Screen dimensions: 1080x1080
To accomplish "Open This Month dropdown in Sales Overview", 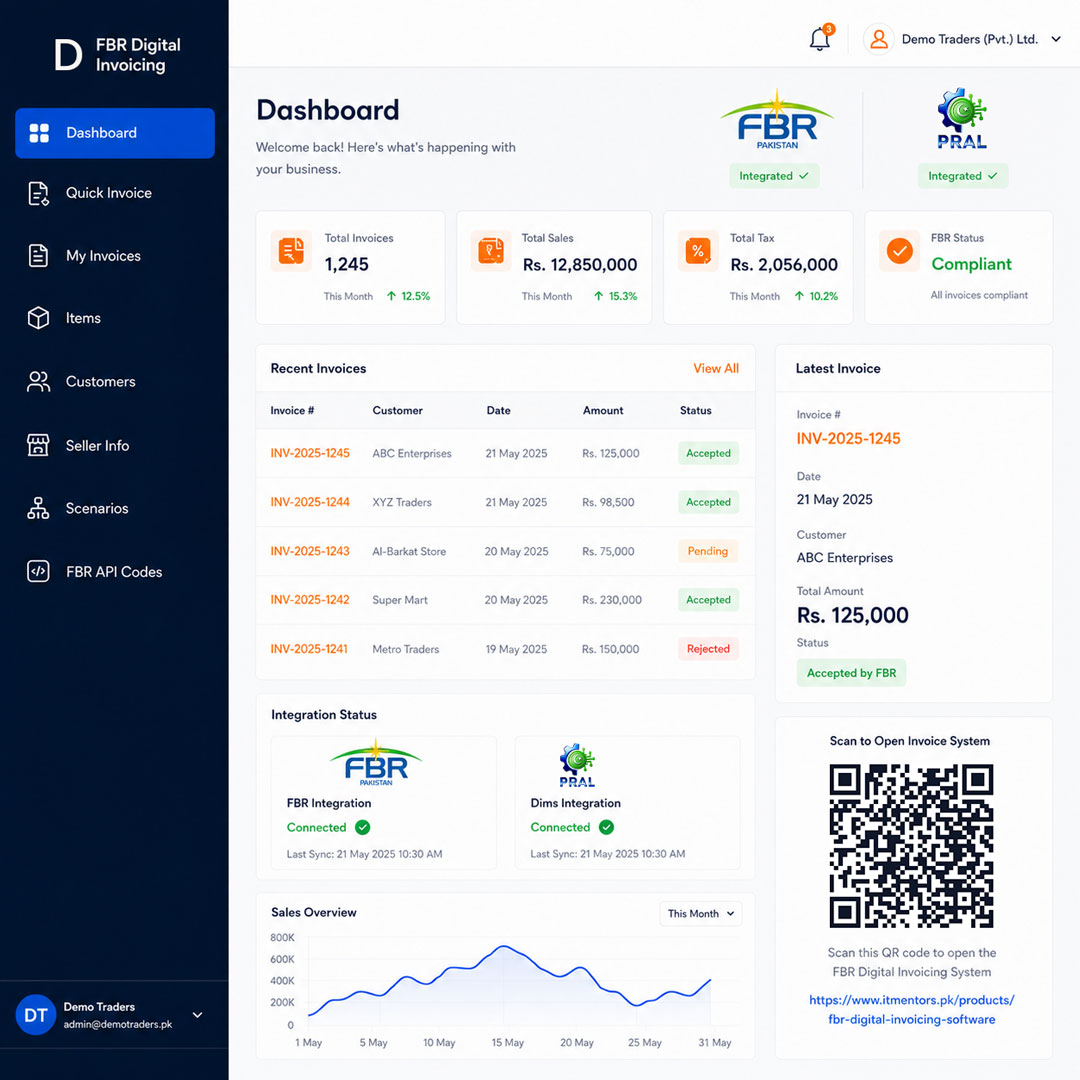I will click(x=700, y=913).
